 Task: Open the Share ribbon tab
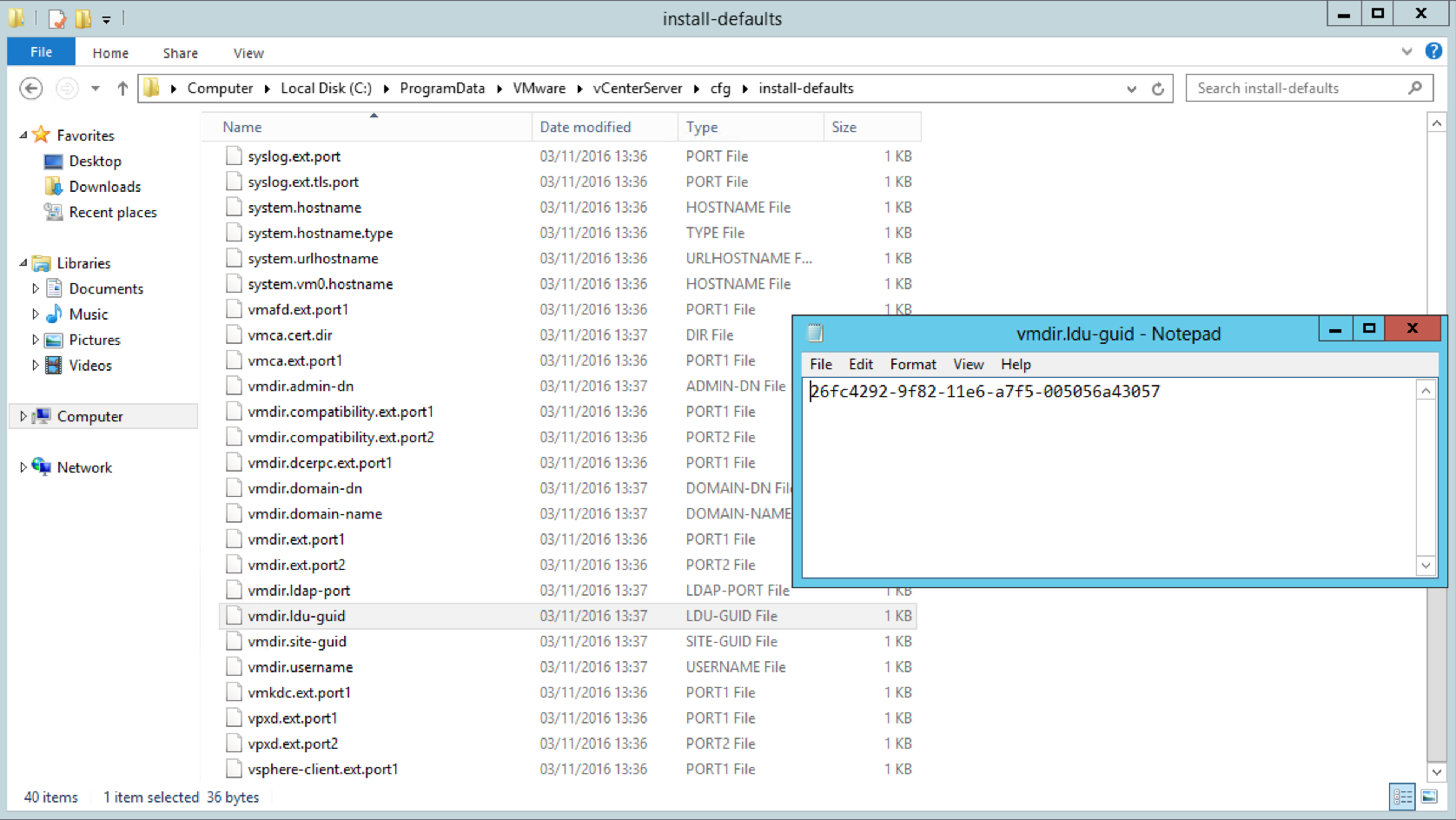pyautogui.click(x=180, y=53)
